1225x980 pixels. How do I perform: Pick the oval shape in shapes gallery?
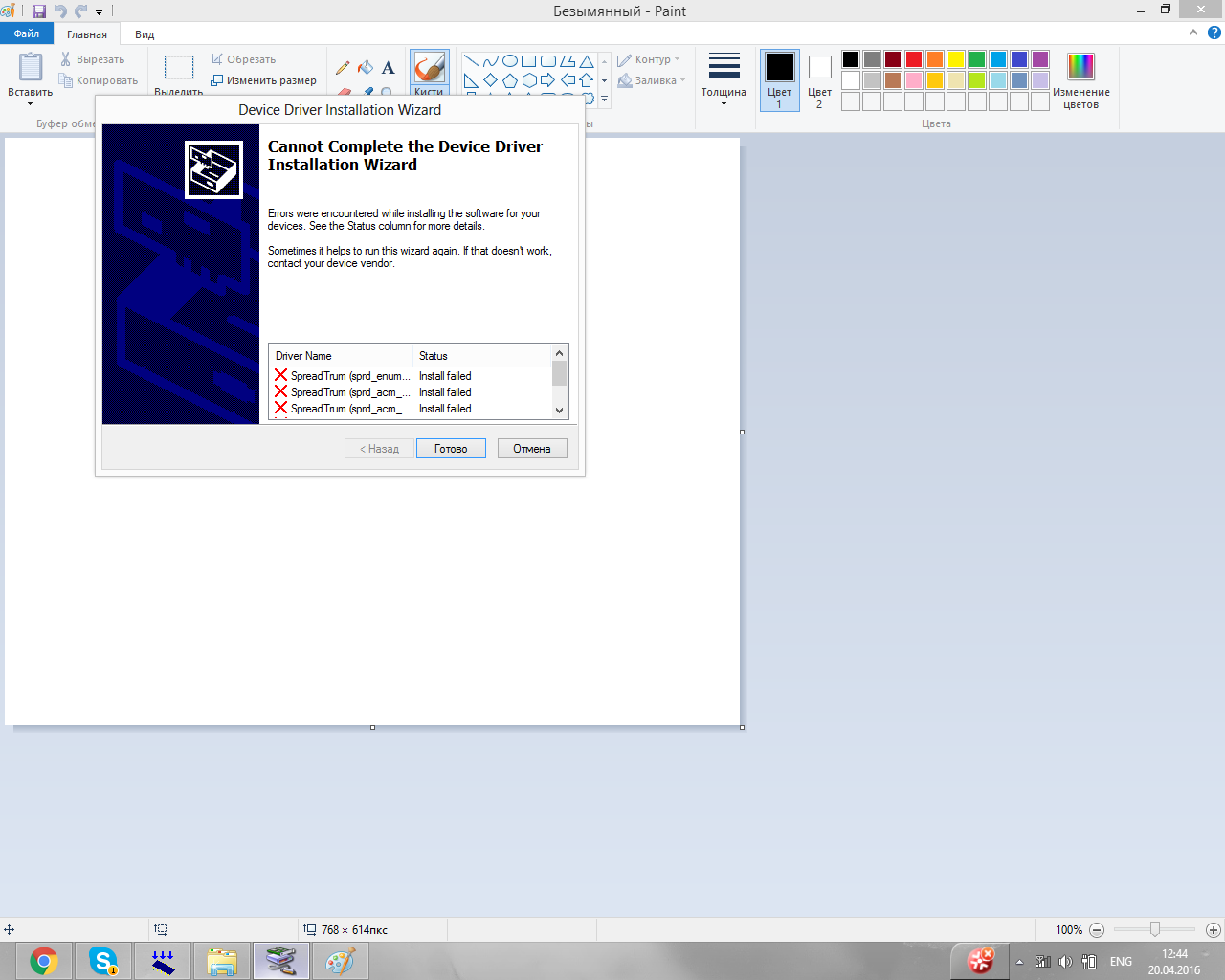click(x=509, y=61)
